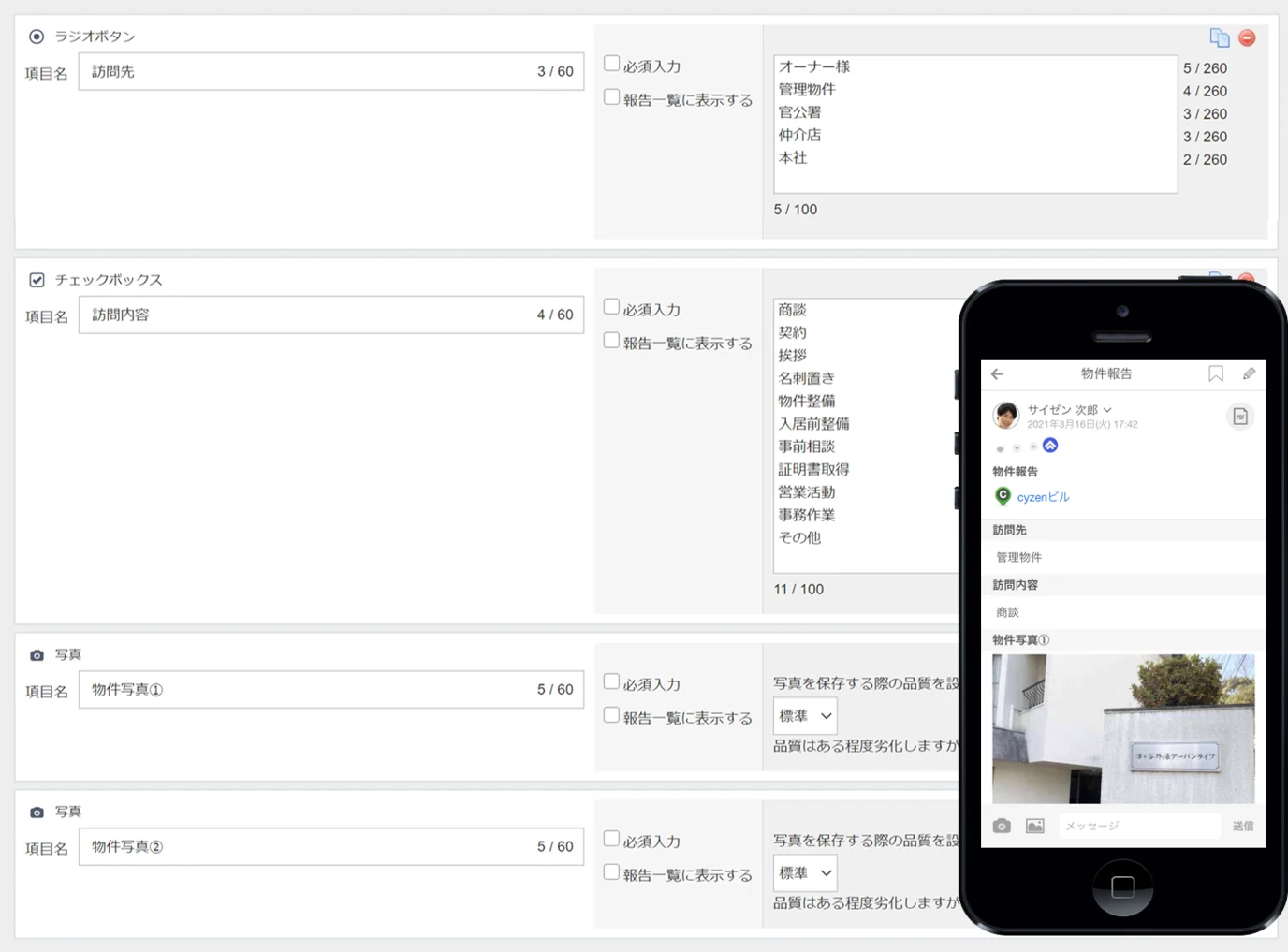Tap the bookmark icon in the phone header

click(x=1215, y=373)
